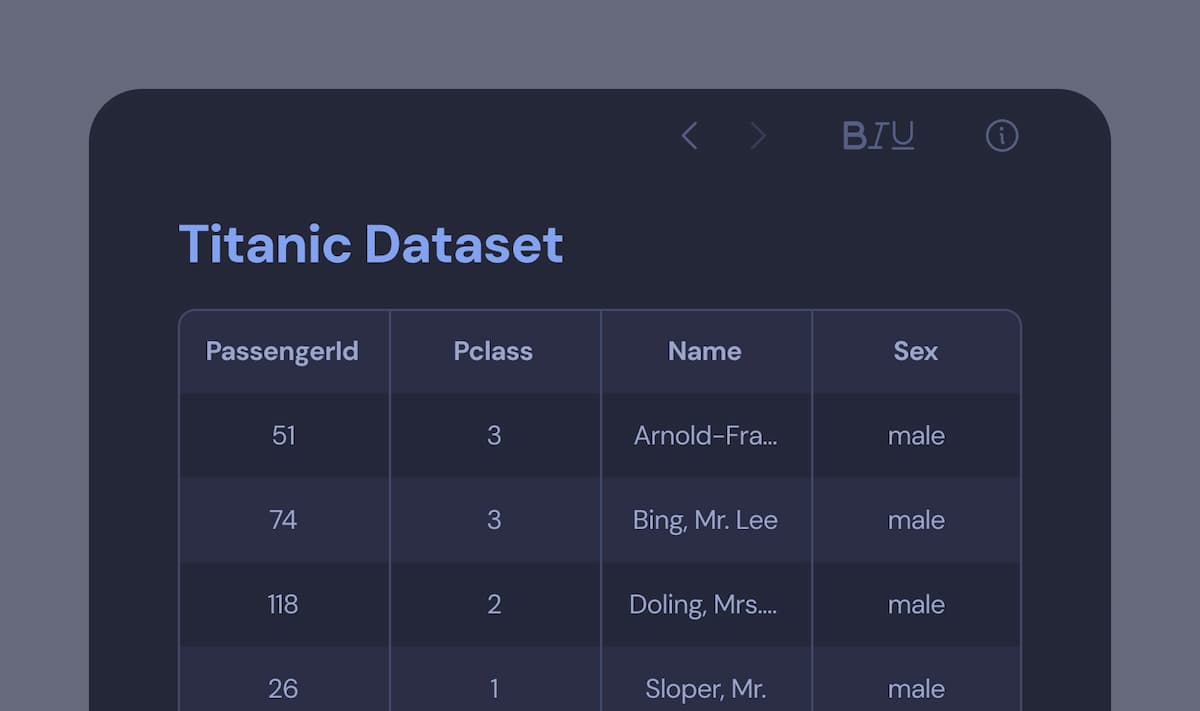The width and height of the screenshot is (1200, 711).
Task: Select the Sloper, Mr. name cell
Action: click(705, 689)
